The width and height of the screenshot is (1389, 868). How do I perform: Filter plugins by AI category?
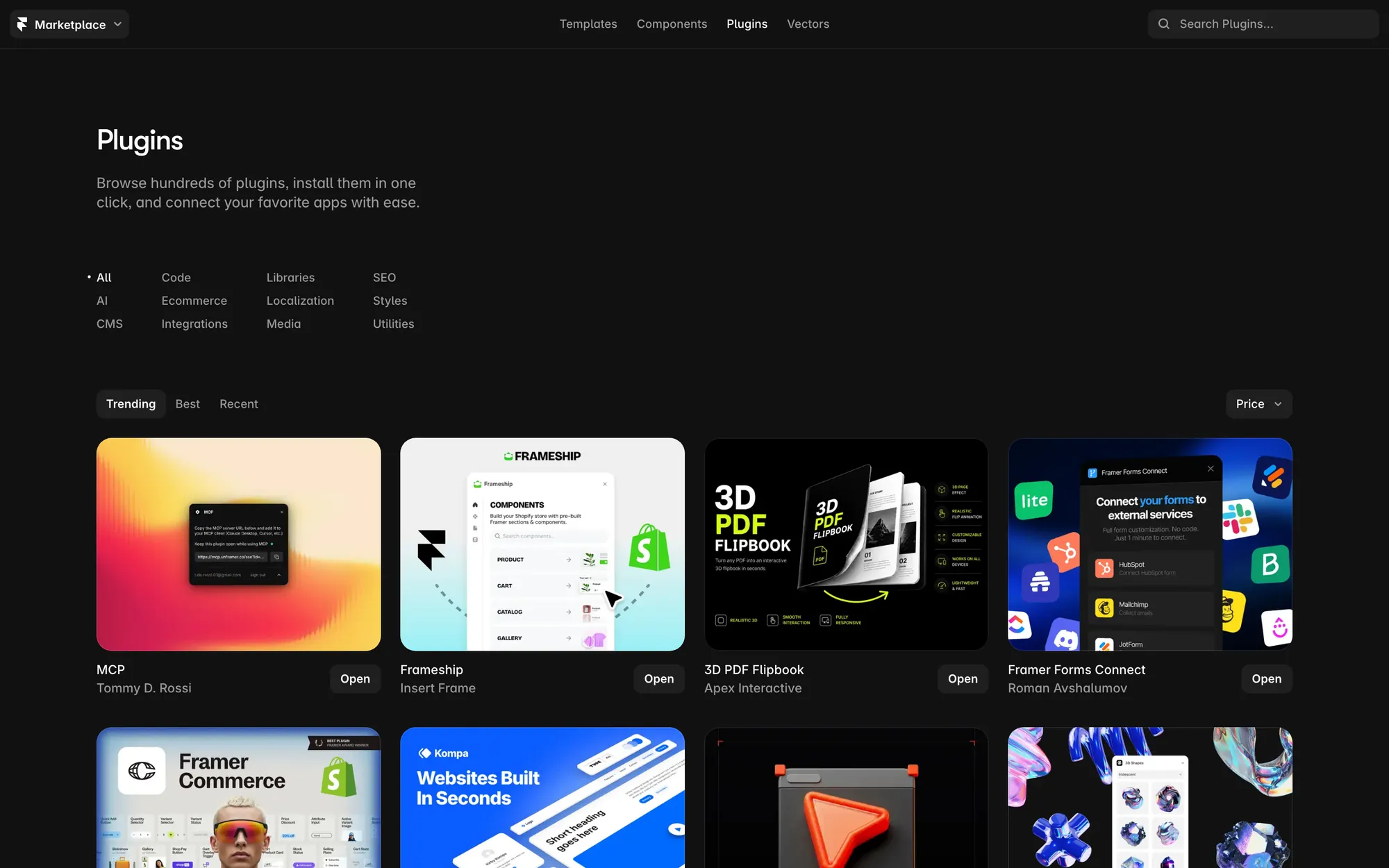pos(102,301)
